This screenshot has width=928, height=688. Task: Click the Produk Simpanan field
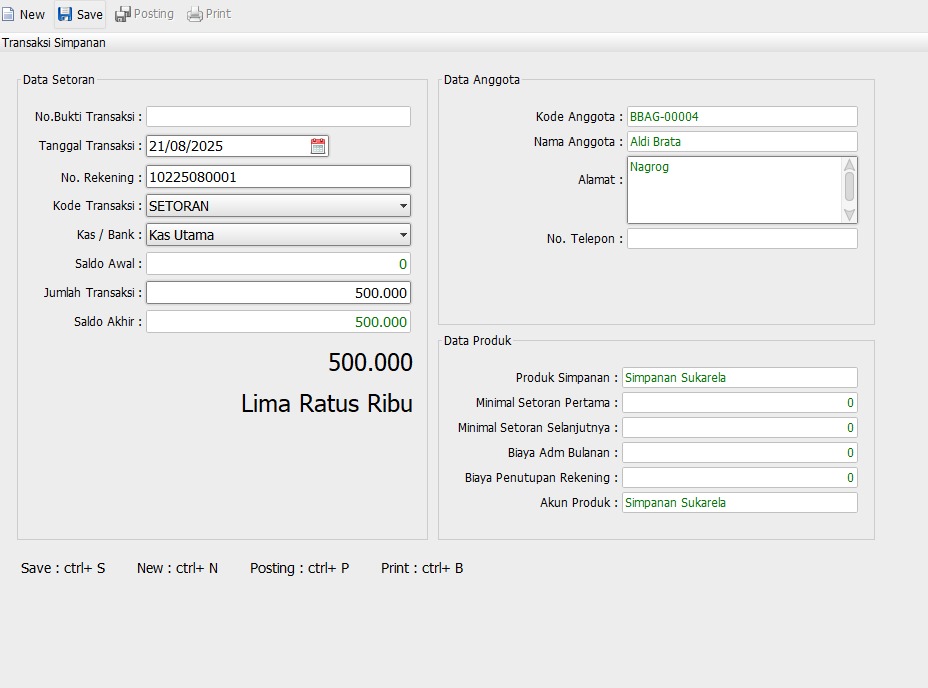(x=739, y=378)
